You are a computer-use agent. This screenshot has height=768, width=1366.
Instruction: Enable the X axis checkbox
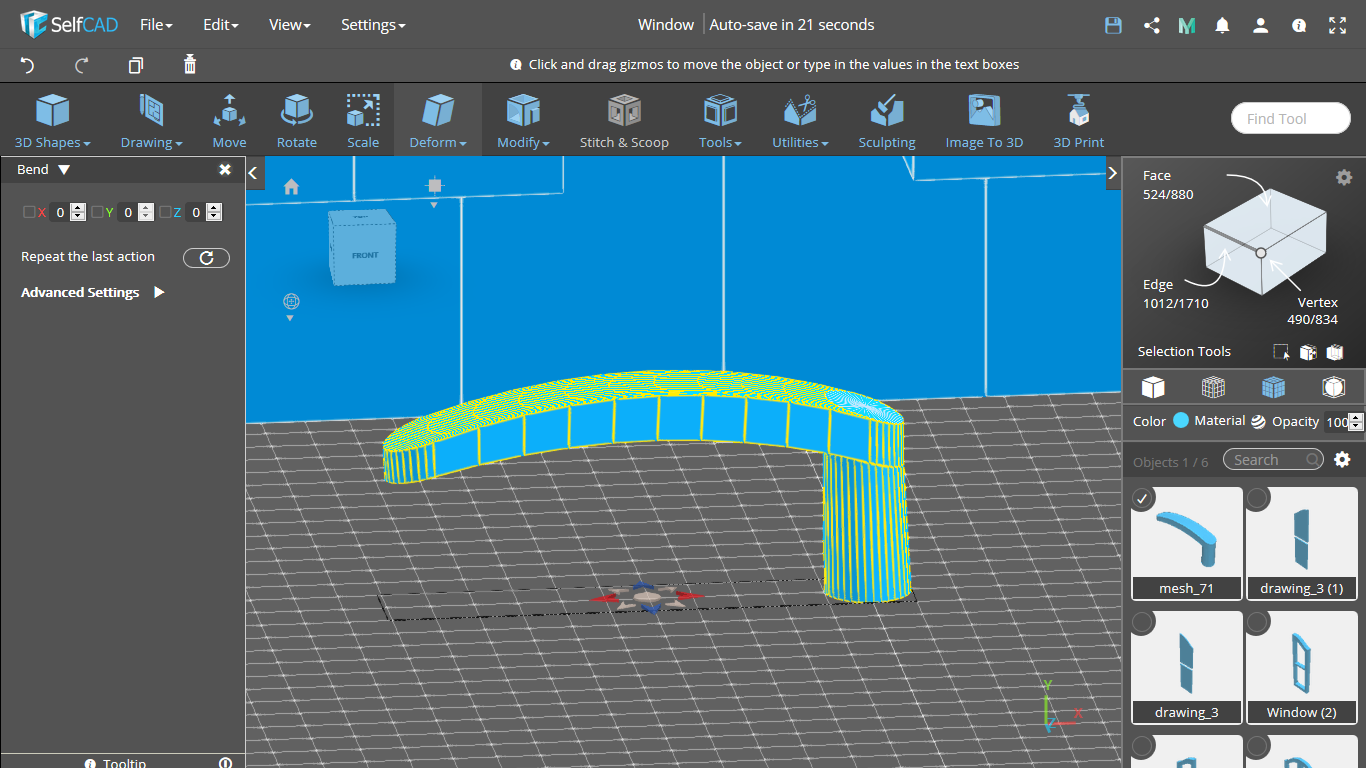(x=29, y=212)
